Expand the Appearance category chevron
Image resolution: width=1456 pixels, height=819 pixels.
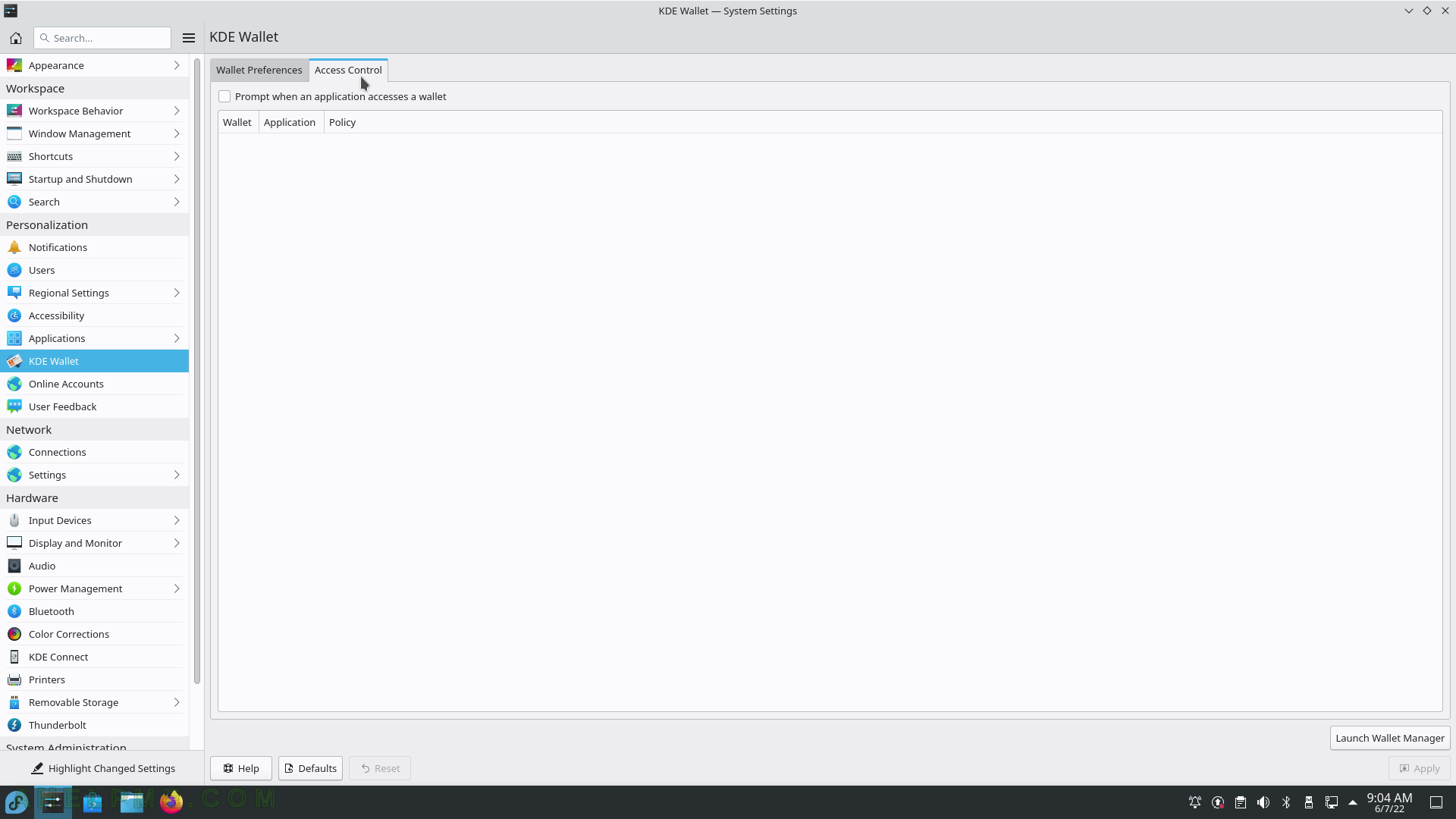click(x=177, y=65)
